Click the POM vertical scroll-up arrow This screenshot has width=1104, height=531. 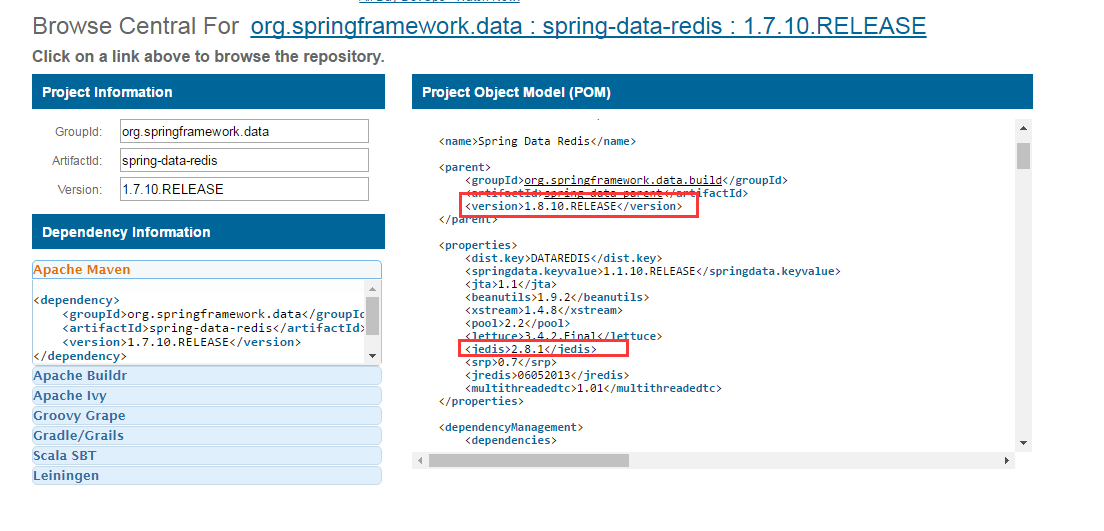pyautogui.click(x=1024, y=127)
